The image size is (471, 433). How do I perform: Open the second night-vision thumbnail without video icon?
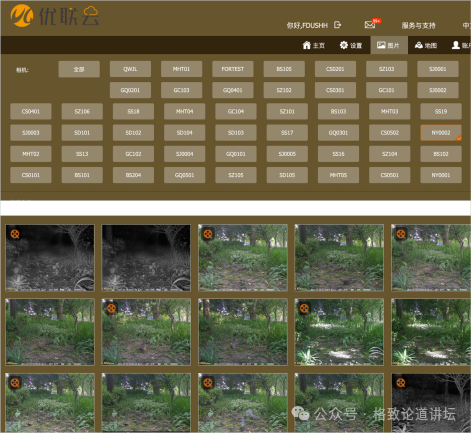(146, 258)
